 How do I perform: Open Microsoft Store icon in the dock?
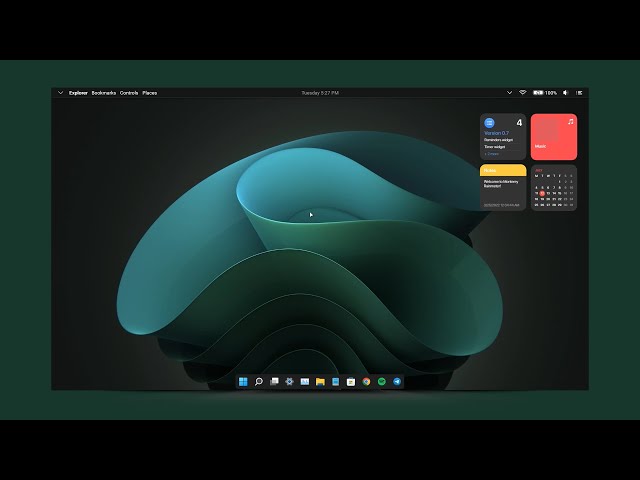(351, 382)
